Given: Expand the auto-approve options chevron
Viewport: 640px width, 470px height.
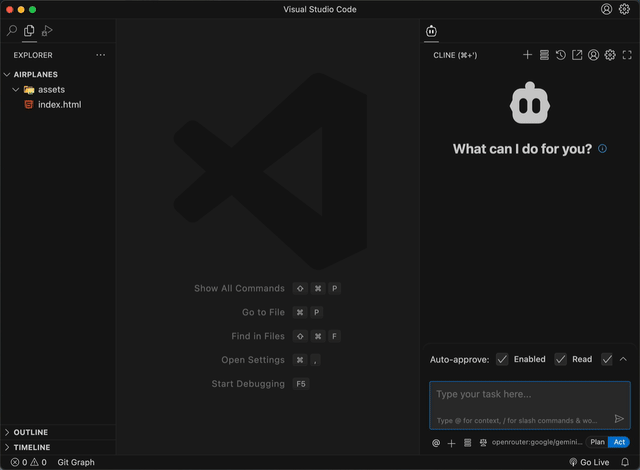Looking at the screenshot, I should (623, 359).
